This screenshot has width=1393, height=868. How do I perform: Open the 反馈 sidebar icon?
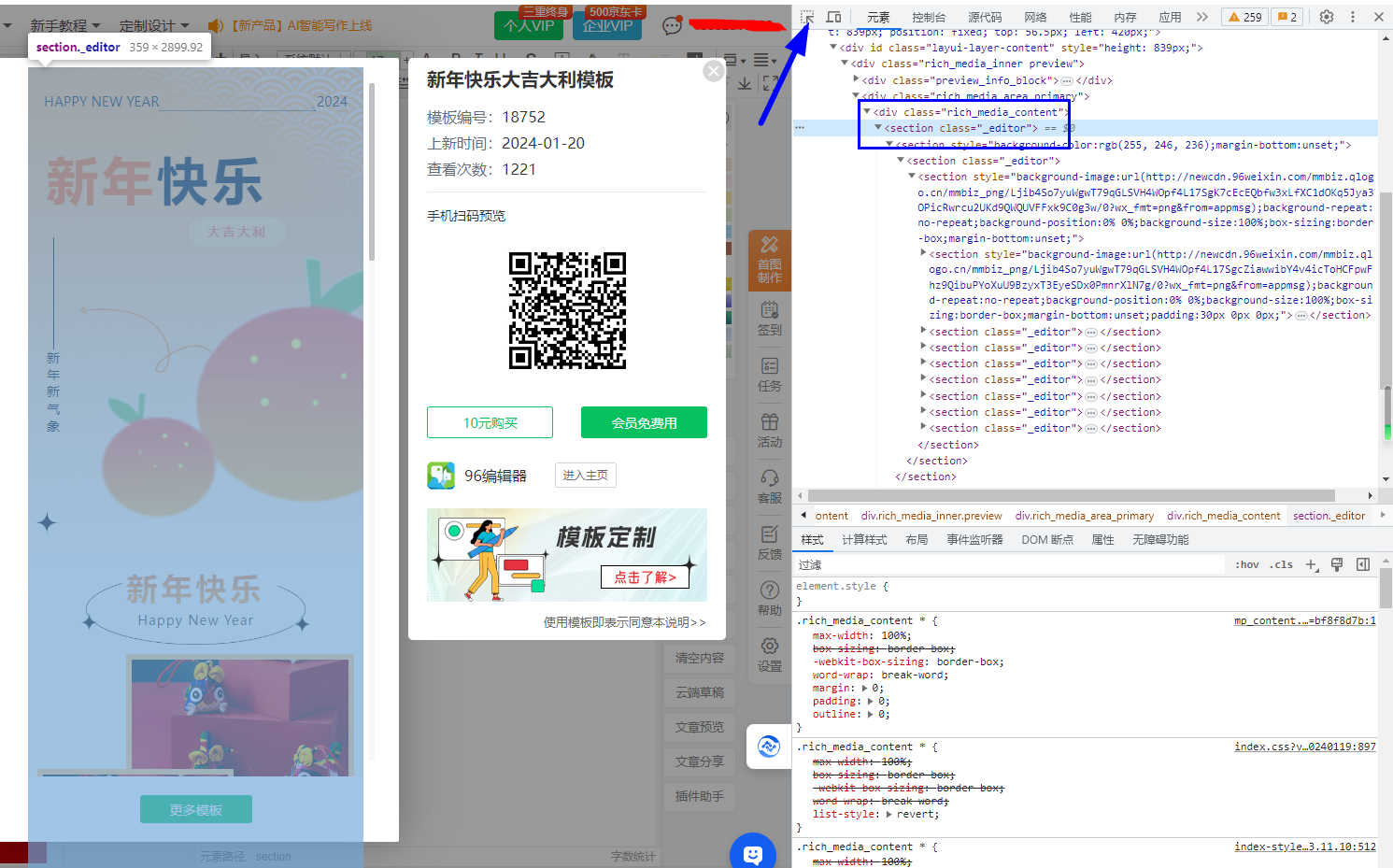pyautogui.click(x=770, y=543)
